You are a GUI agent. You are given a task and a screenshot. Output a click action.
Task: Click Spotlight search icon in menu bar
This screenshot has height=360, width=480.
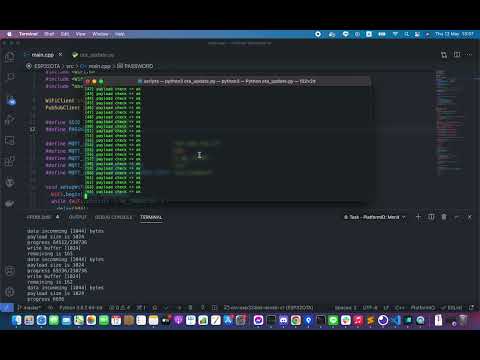coord(407,34)
